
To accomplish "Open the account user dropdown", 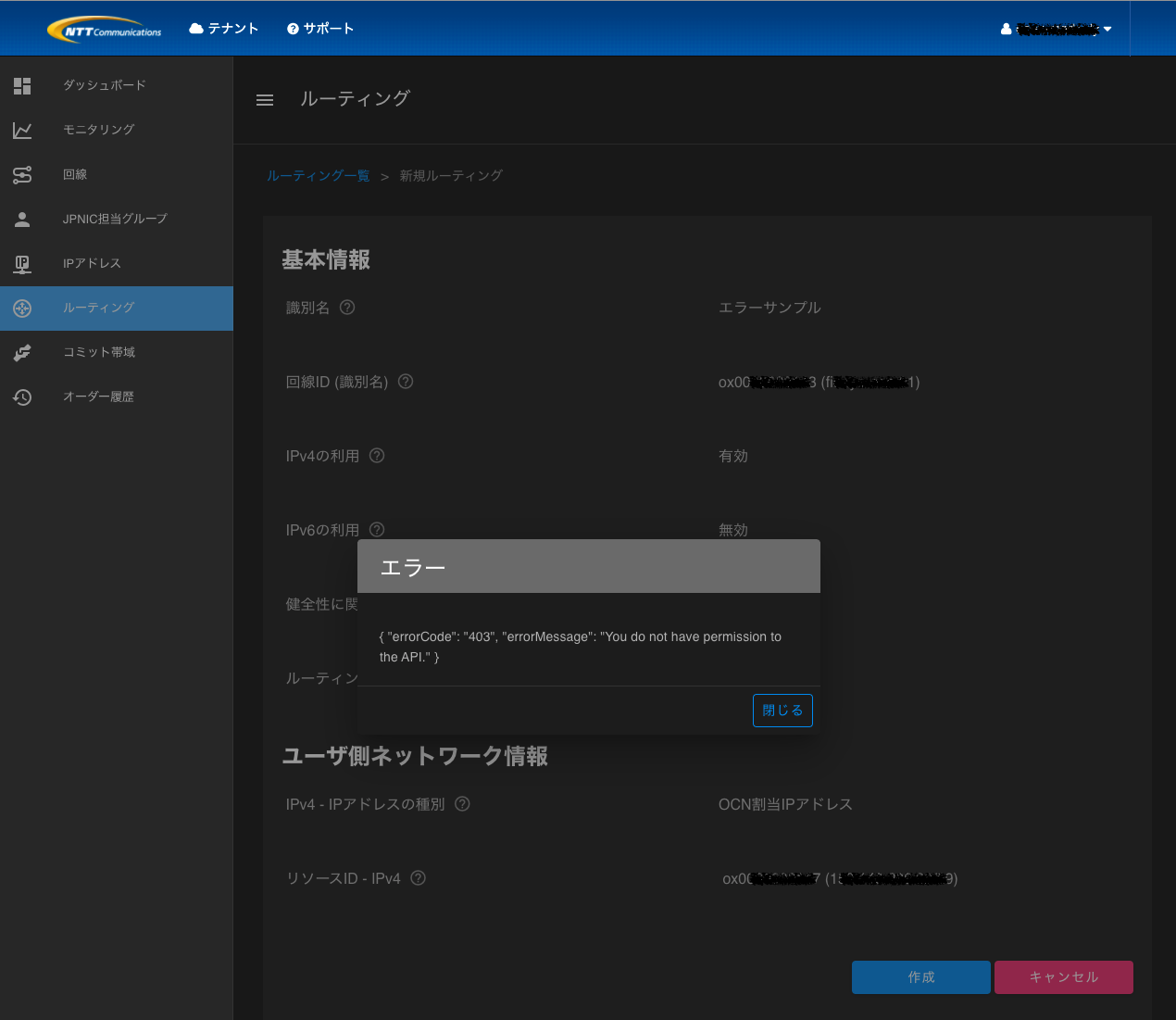I will (x=1055, y=28).
